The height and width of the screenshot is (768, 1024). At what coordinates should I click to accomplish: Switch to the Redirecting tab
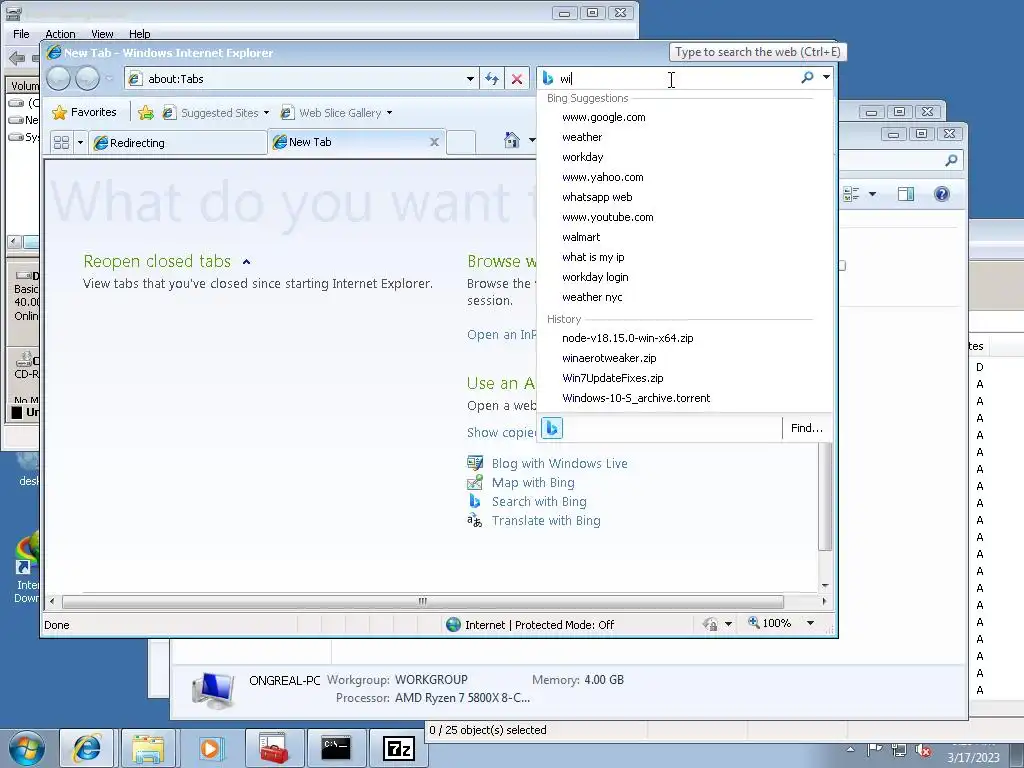tap(178, 142)
